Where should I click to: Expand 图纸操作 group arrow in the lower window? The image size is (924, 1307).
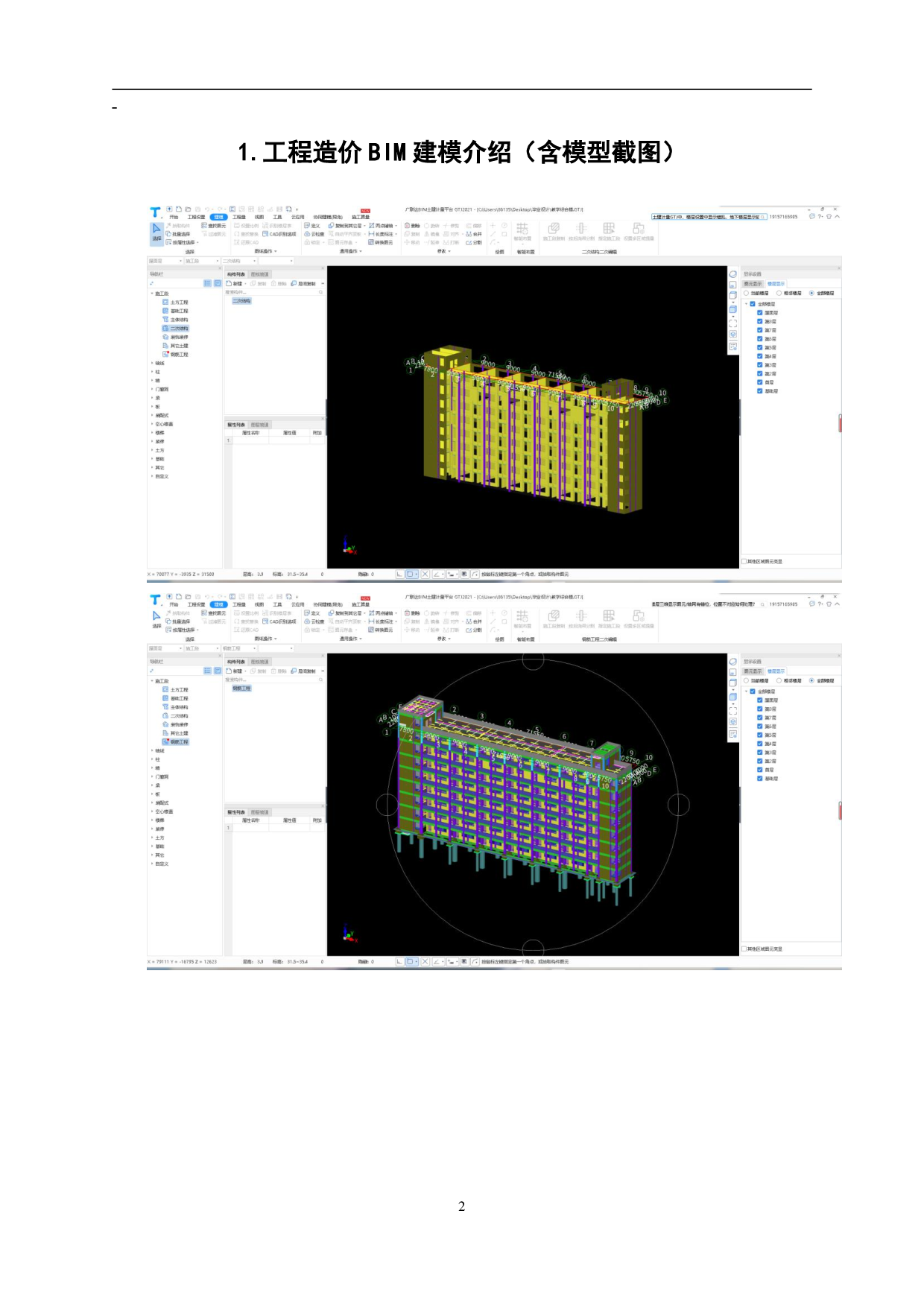coord(276,639)
